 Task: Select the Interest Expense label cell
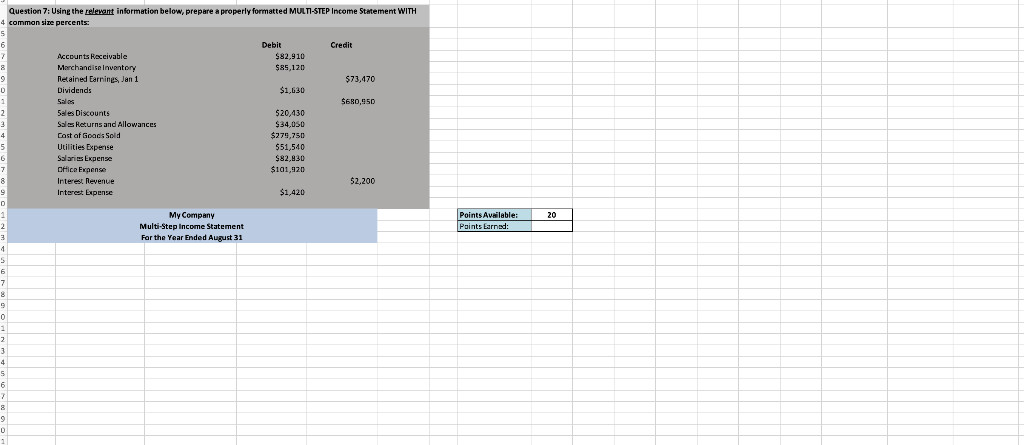pos(85,192)
